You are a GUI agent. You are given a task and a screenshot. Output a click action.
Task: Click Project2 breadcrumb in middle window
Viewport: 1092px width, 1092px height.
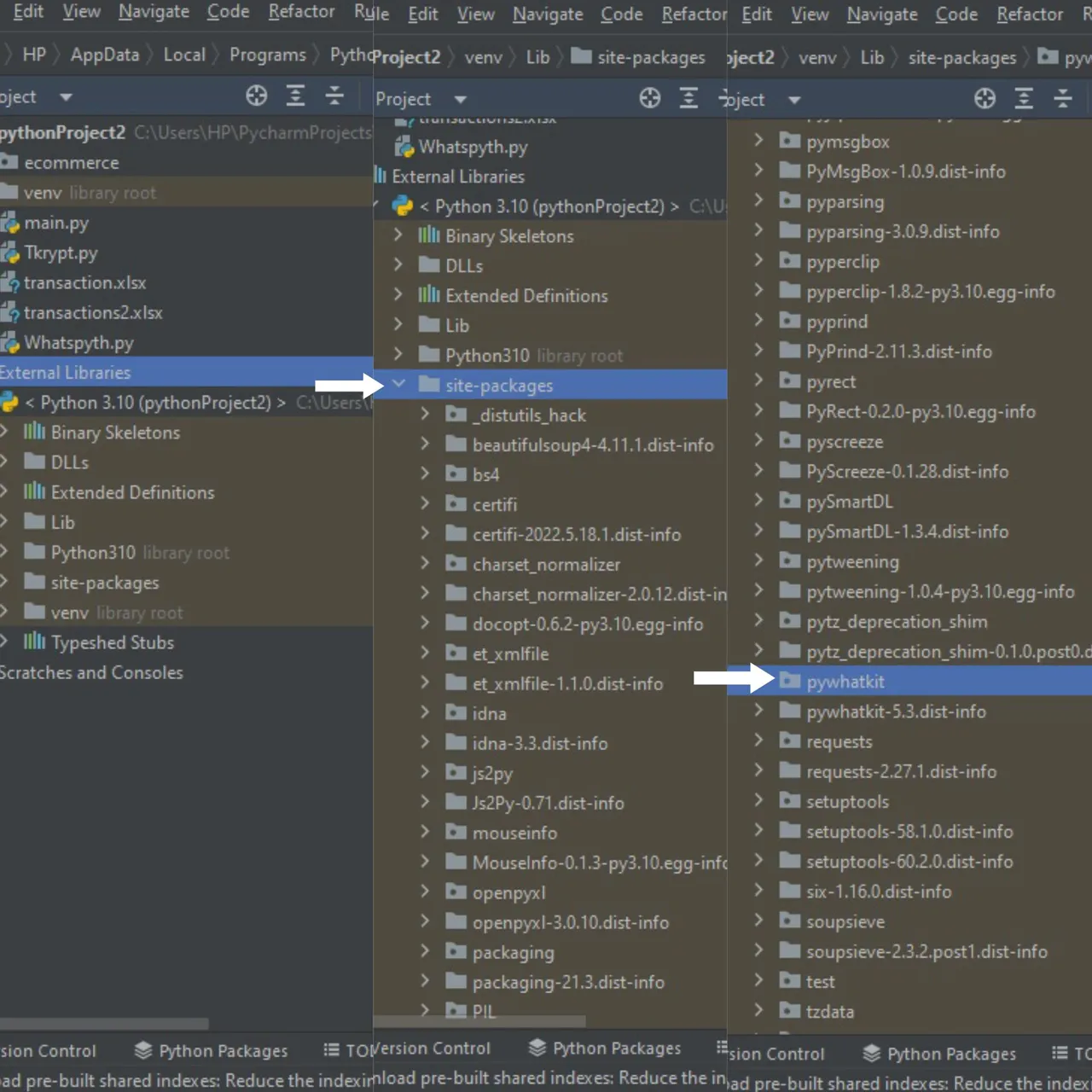coord(406,57)
